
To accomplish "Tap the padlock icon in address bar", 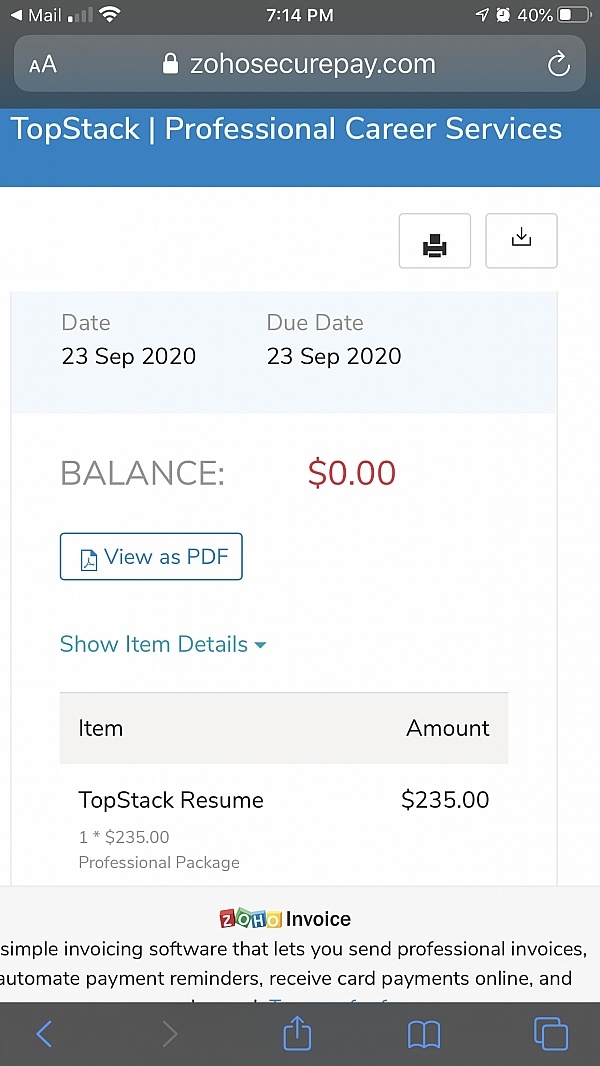I will click(171, 64).
